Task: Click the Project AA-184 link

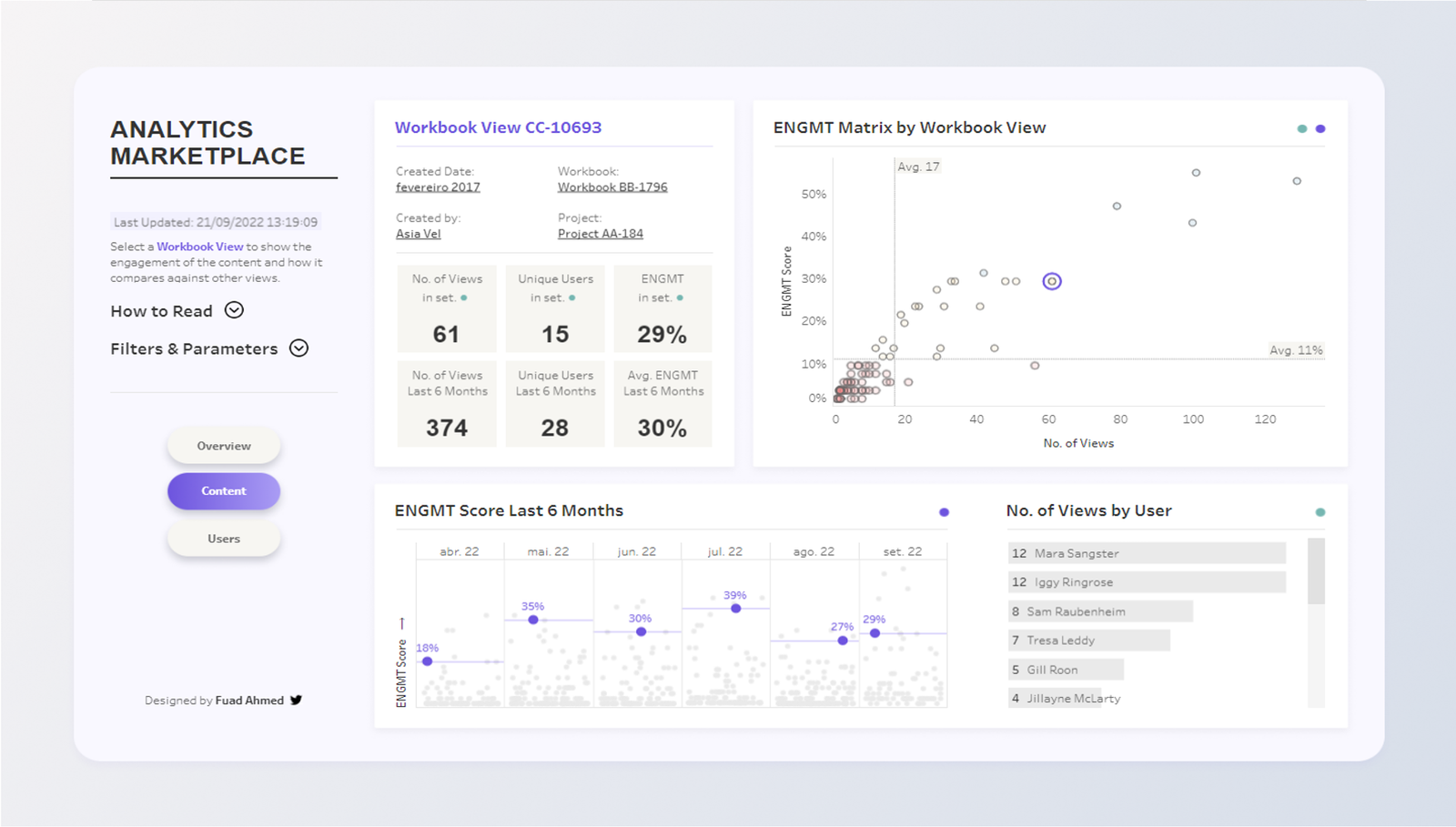Action: click(601, 234)
